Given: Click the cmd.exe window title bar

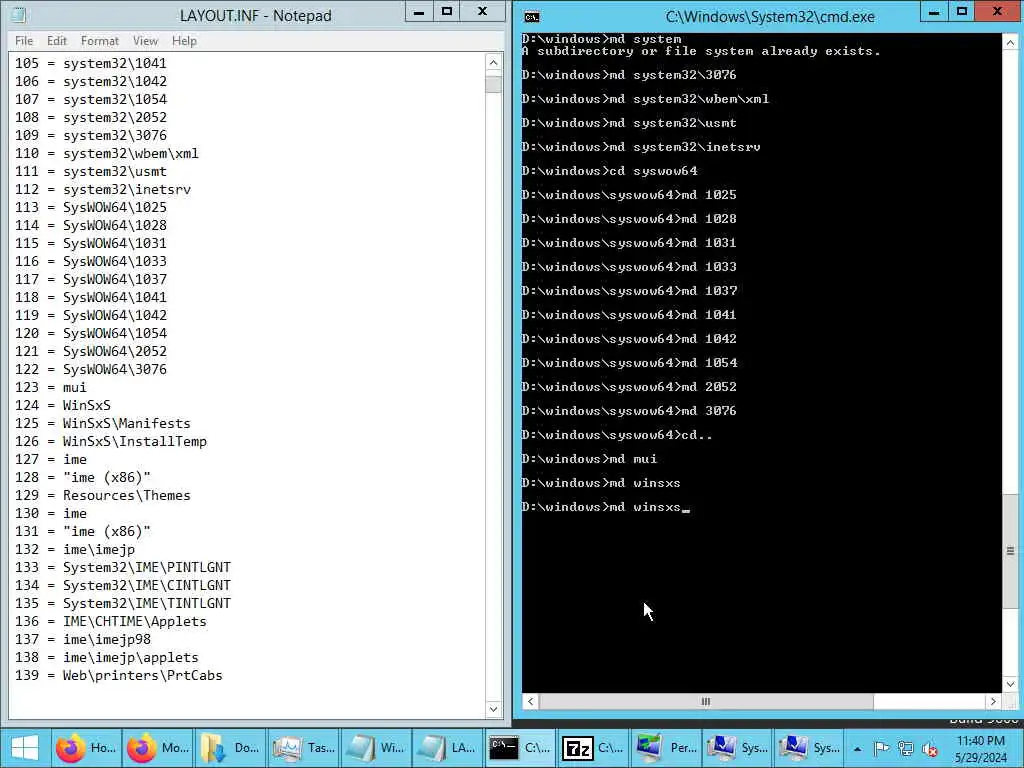Looking at the screenshot, I should [x=769, y=16].
